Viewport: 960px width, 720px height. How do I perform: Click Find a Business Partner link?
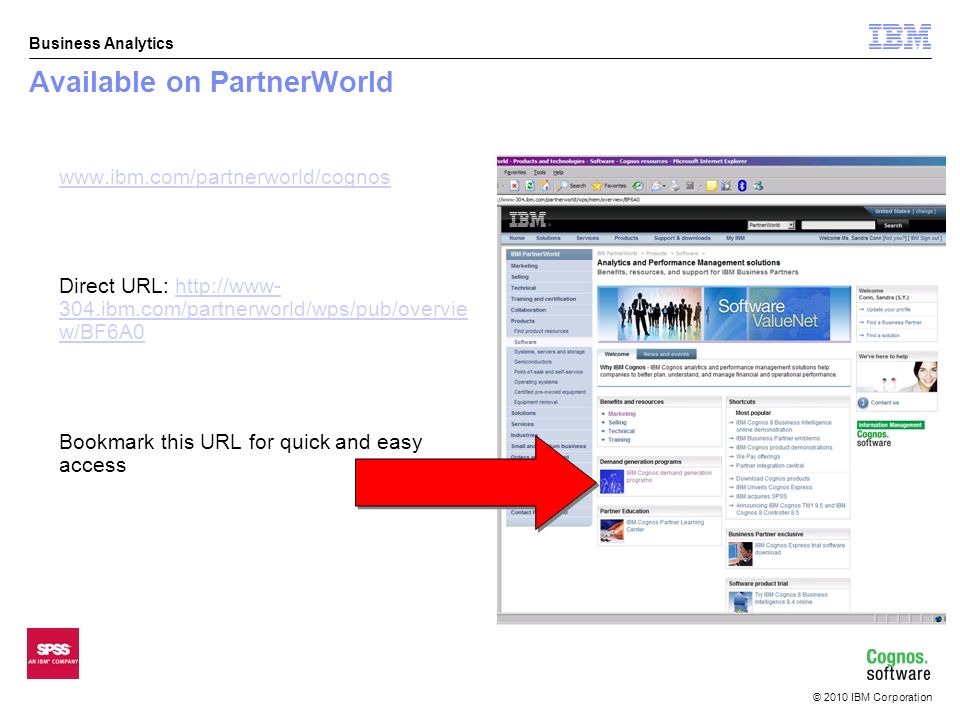coord(894,322)
